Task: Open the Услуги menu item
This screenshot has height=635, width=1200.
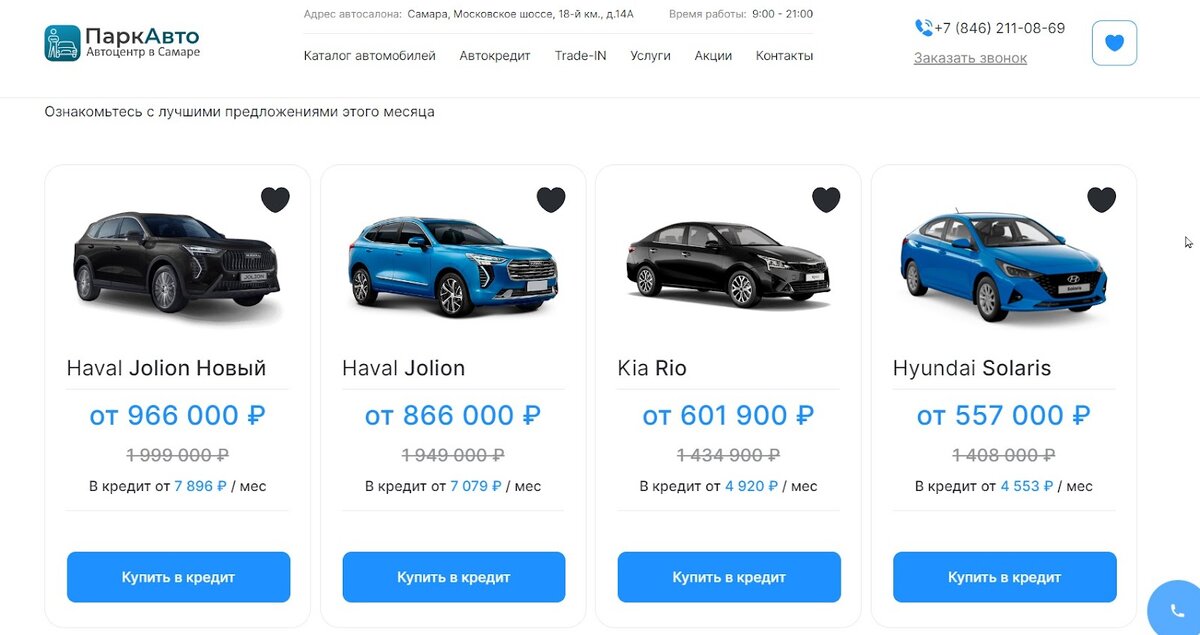Action: click(x=651, y=56)
